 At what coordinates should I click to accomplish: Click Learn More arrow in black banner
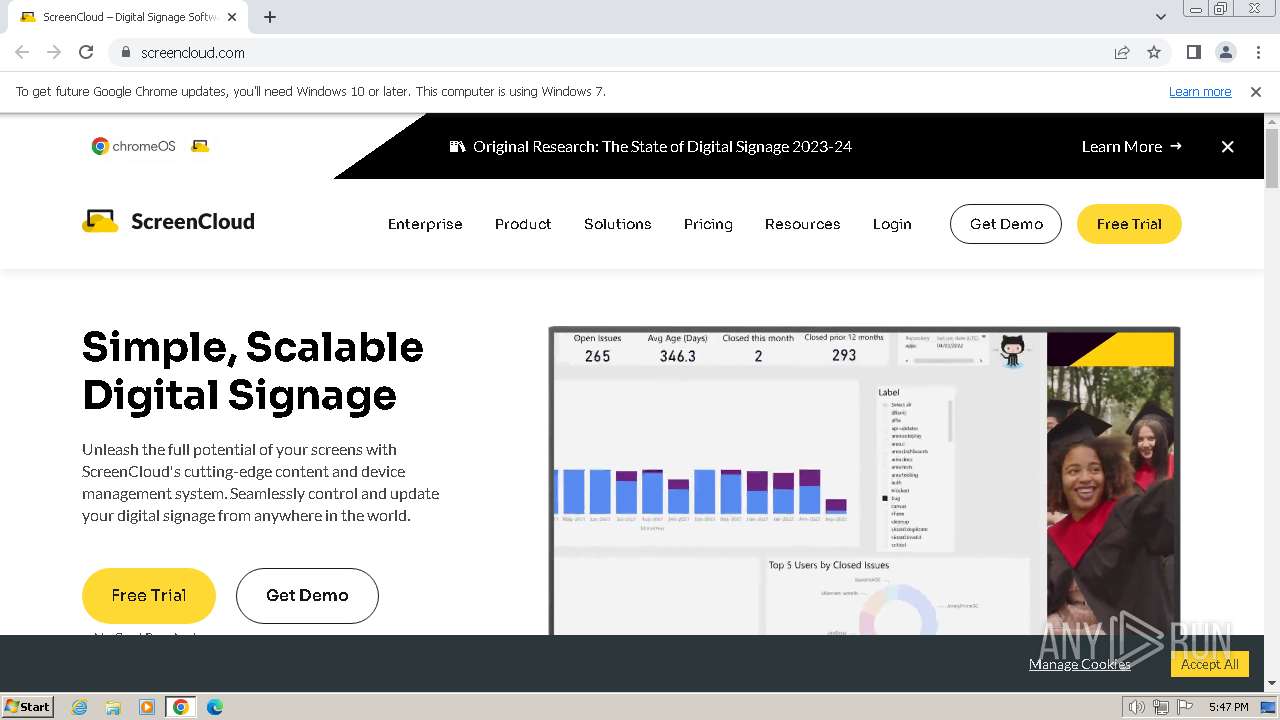1132,146
